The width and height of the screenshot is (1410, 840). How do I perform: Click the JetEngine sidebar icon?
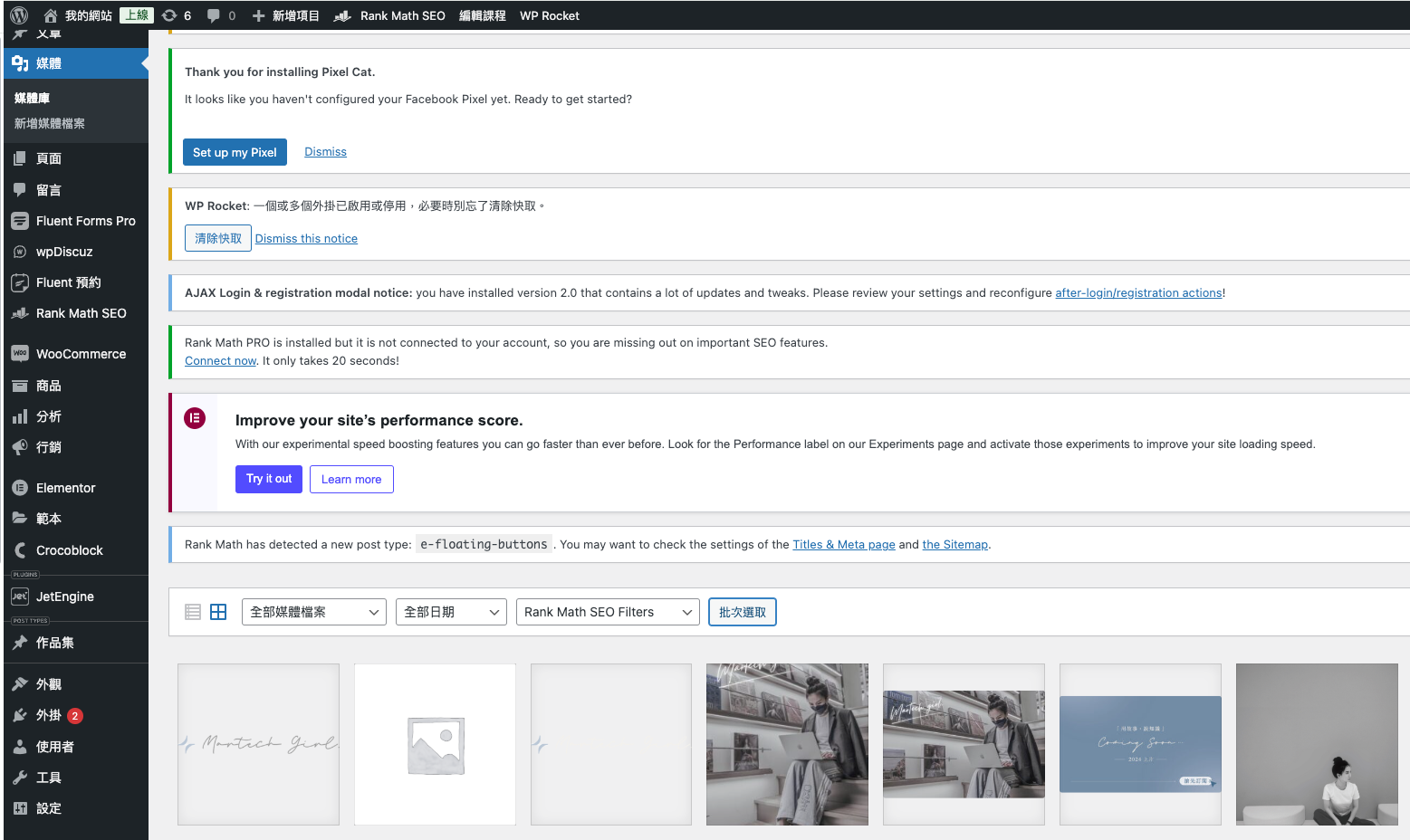pos(20,597)
